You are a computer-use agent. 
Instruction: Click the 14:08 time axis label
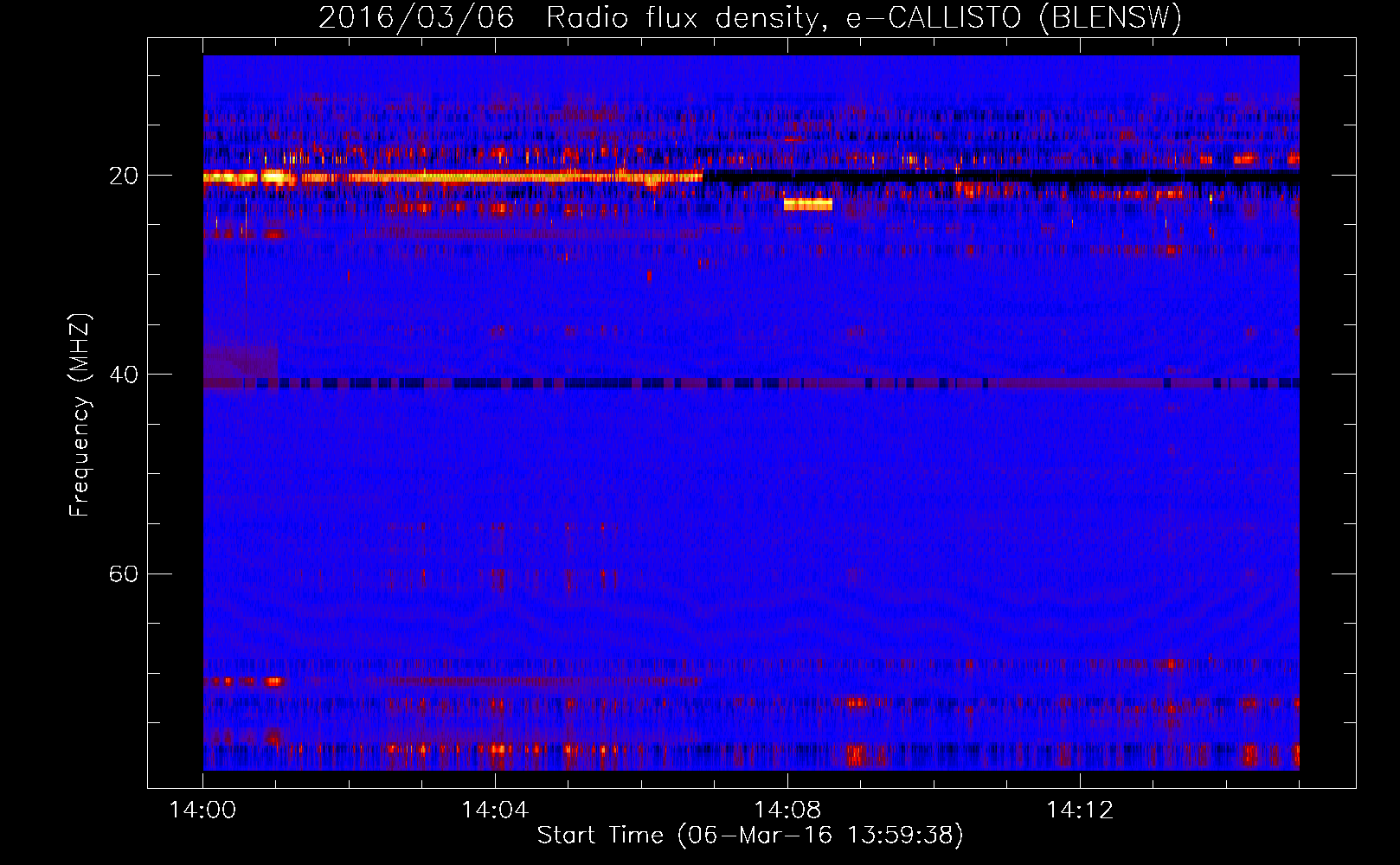point(787,810)
